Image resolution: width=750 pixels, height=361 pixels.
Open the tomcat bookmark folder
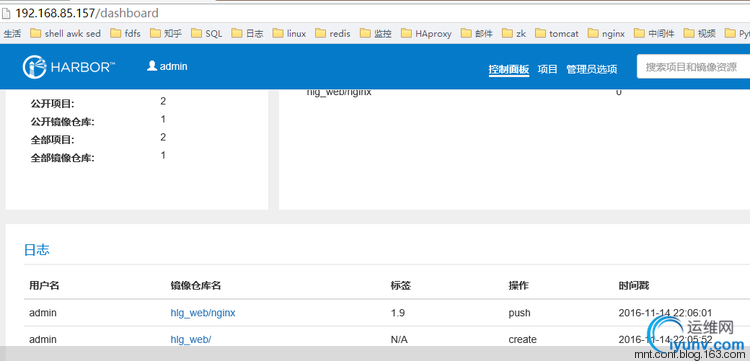557,33
